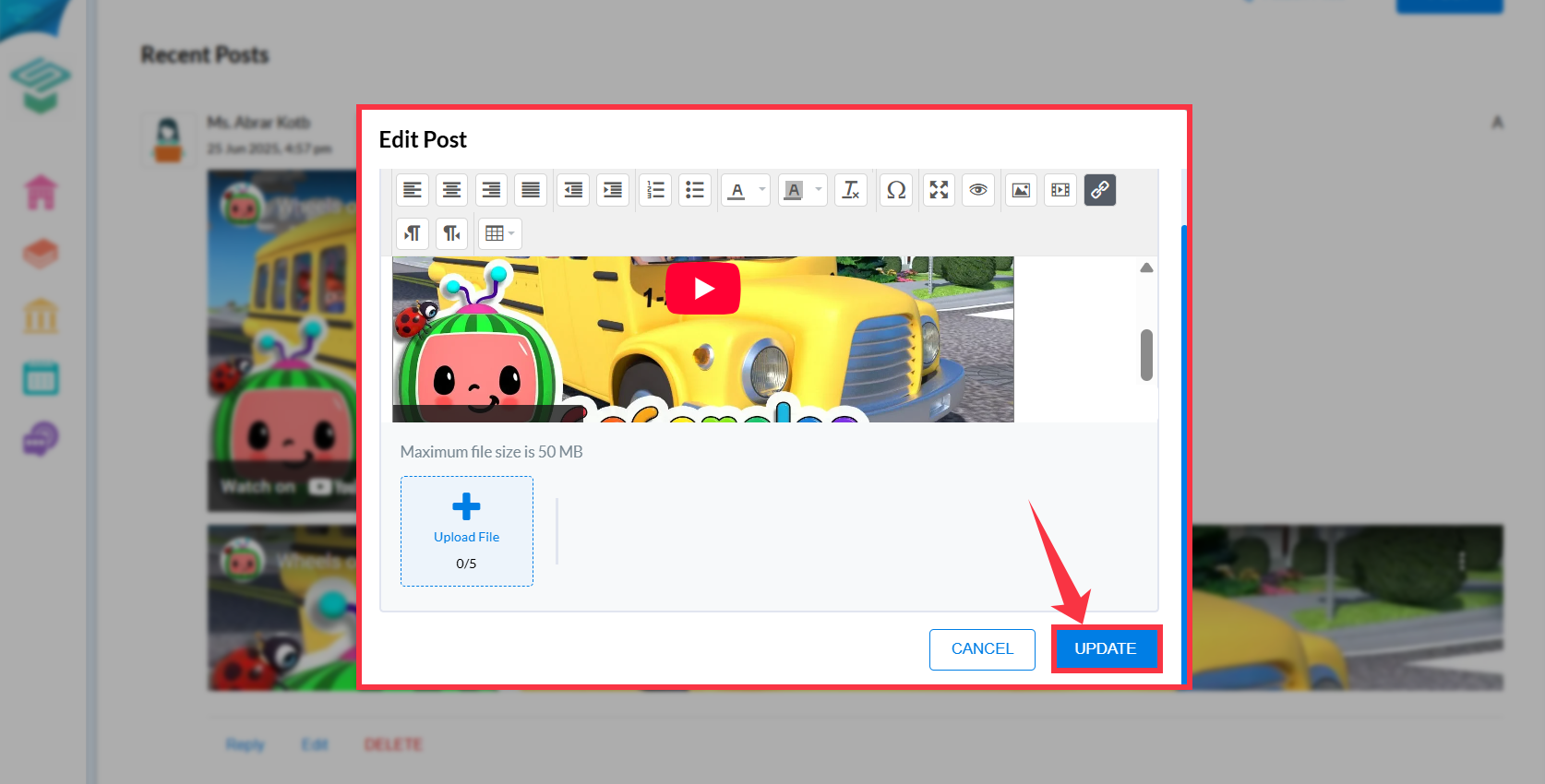Insert a numbered list
The height and width of the screenshot is (784, 1545).
pos(655,190)
